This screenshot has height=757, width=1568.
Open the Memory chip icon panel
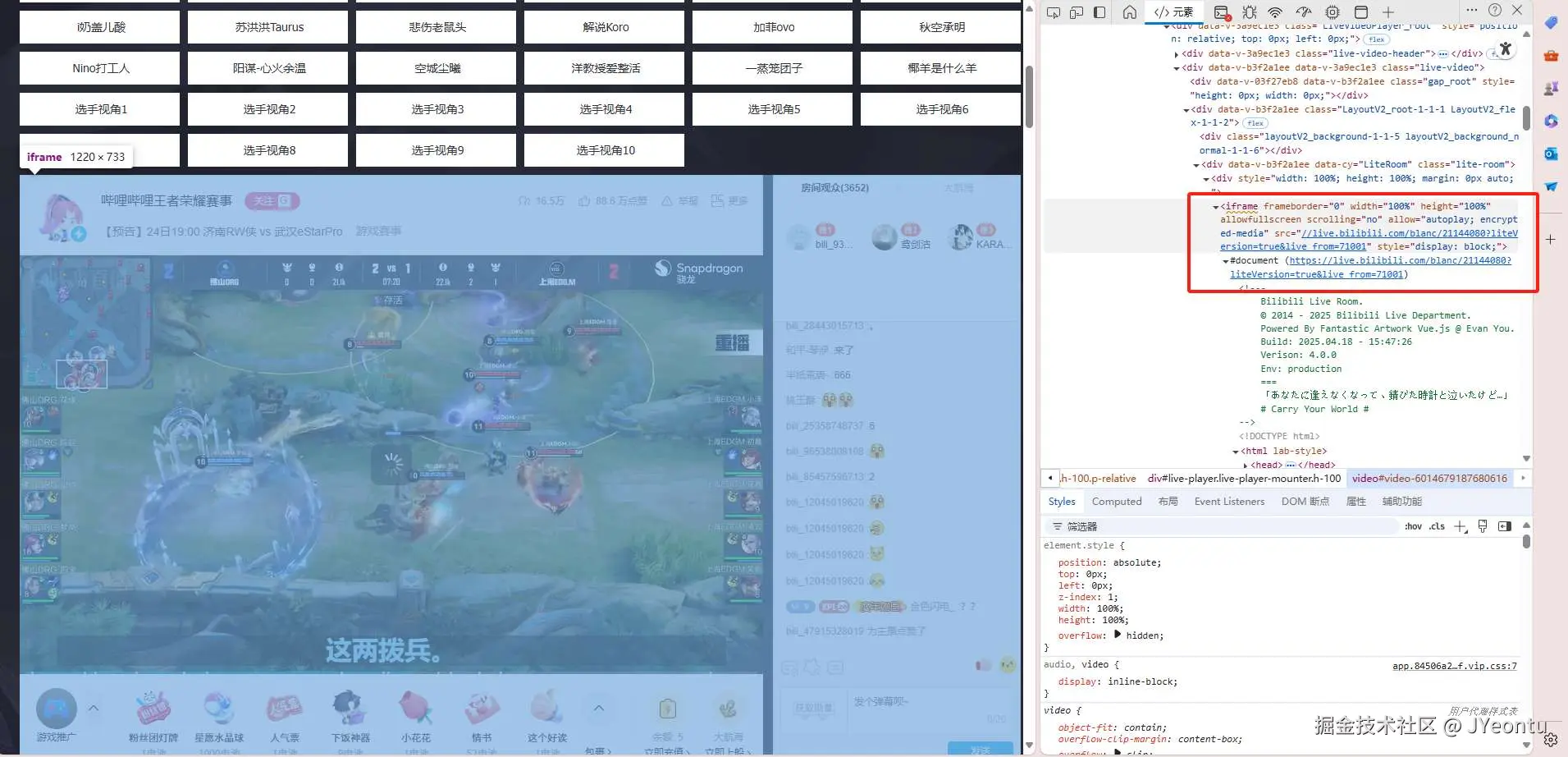1333,12
